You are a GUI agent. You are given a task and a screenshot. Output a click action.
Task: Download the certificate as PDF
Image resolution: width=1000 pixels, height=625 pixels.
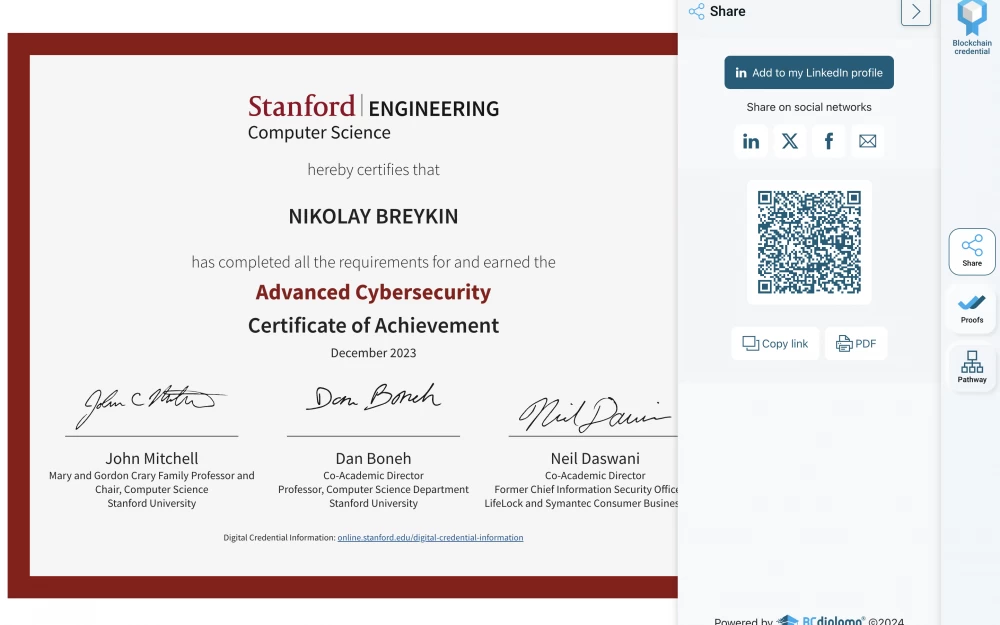click(856, 344)
